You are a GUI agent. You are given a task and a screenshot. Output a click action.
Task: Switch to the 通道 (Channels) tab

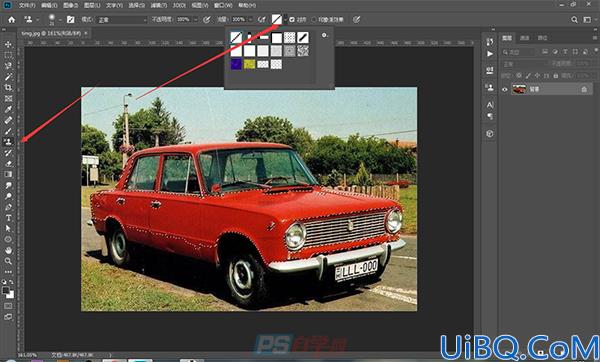[525, 38]
